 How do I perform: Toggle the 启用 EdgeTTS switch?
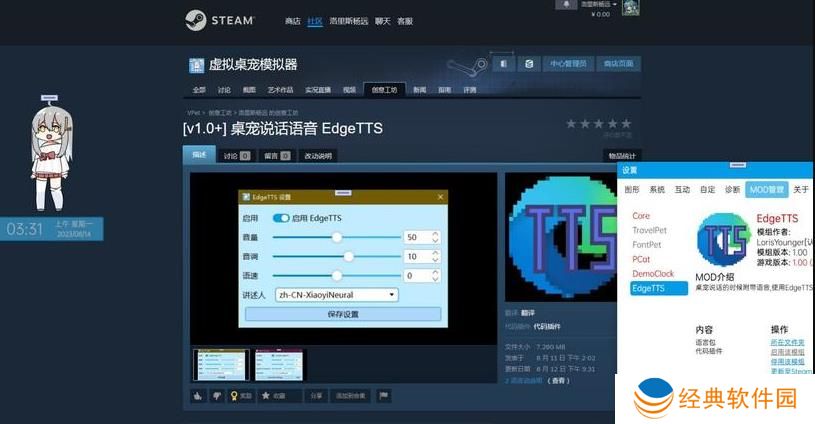281,218
